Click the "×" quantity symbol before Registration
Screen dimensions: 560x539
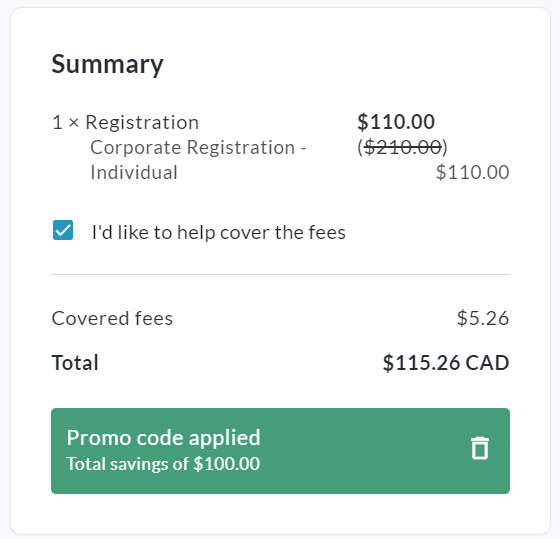click(74, 123)
